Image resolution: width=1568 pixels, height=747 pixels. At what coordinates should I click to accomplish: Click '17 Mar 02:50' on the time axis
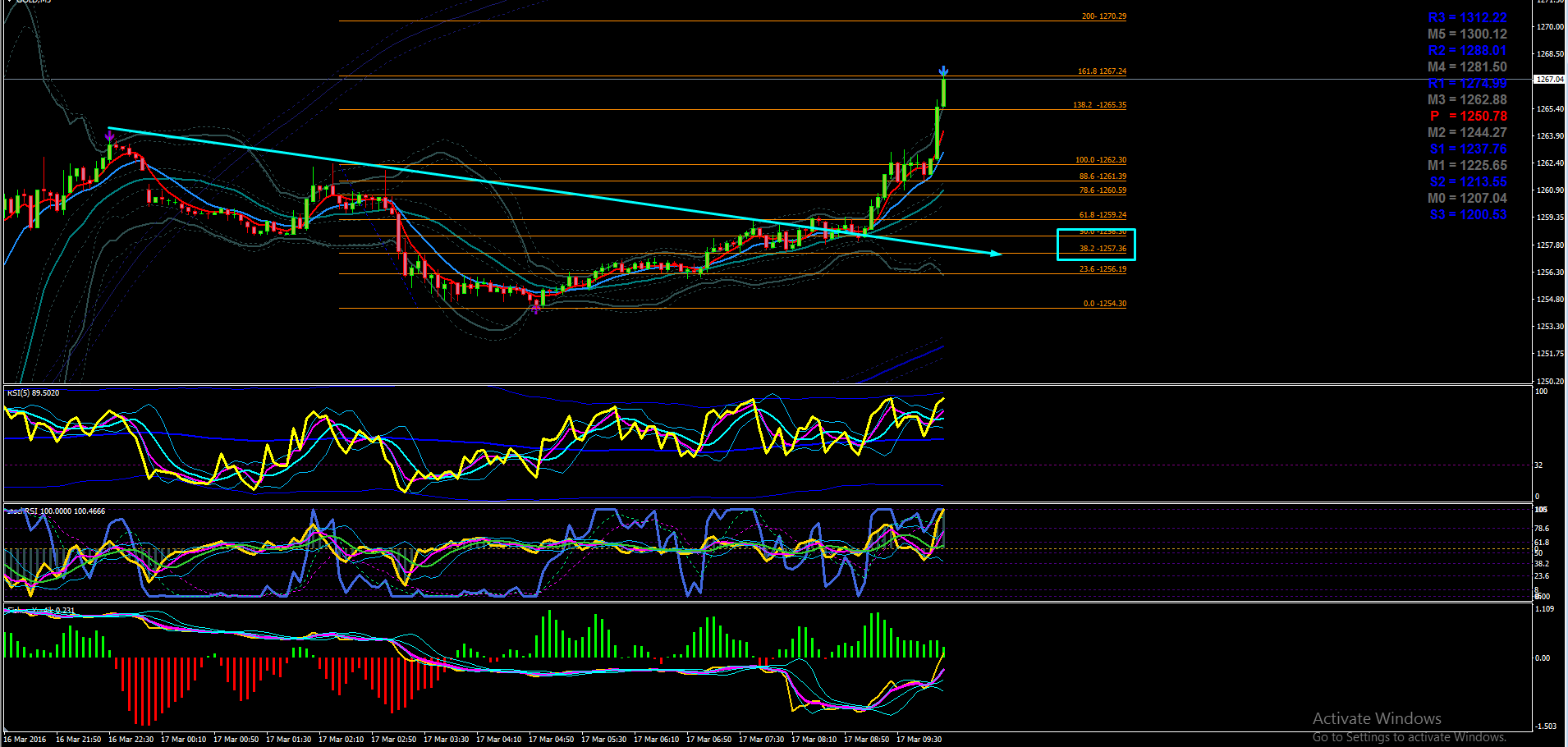[x=393, y=740]
